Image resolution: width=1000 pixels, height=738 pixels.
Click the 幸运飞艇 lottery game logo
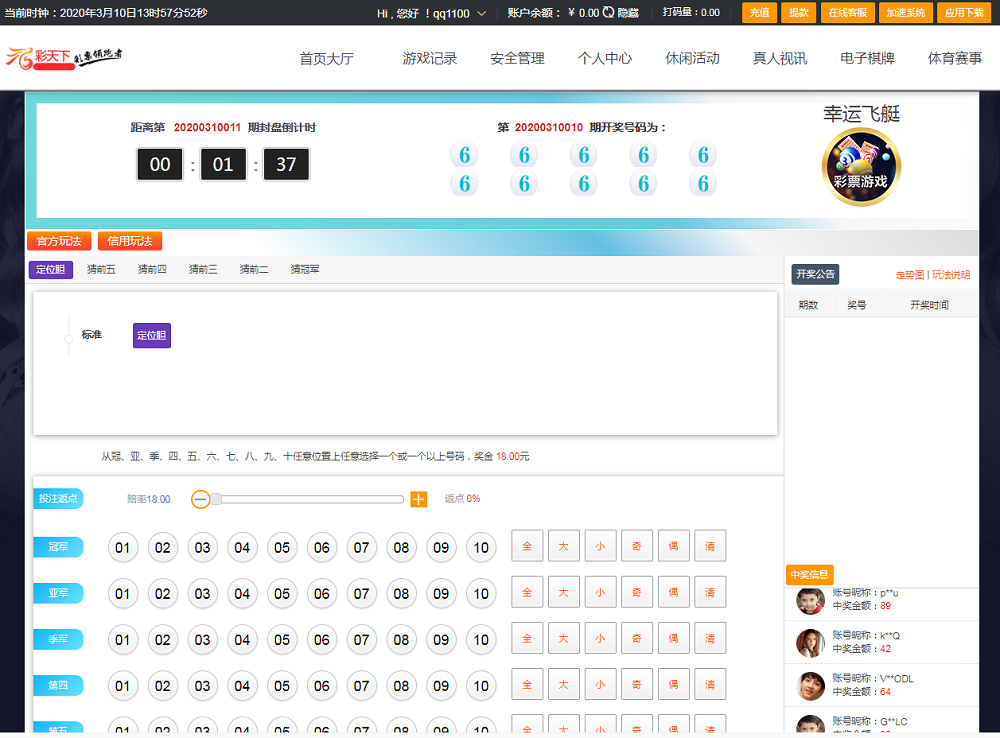861,168
